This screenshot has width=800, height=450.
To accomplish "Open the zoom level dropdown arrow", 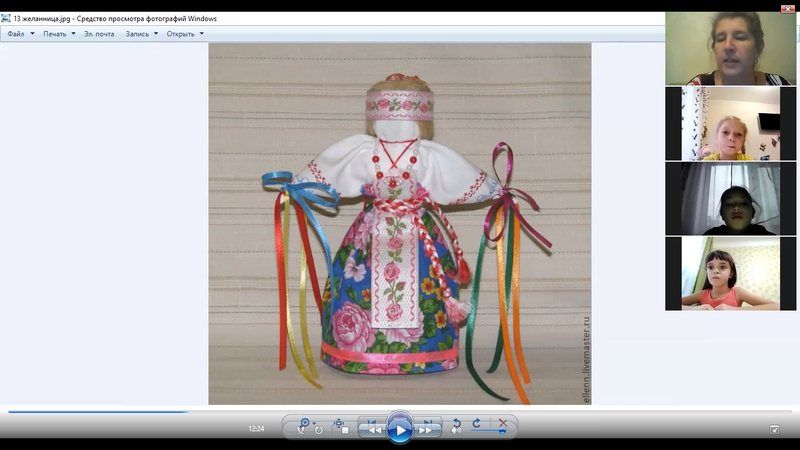I will 314,423.
